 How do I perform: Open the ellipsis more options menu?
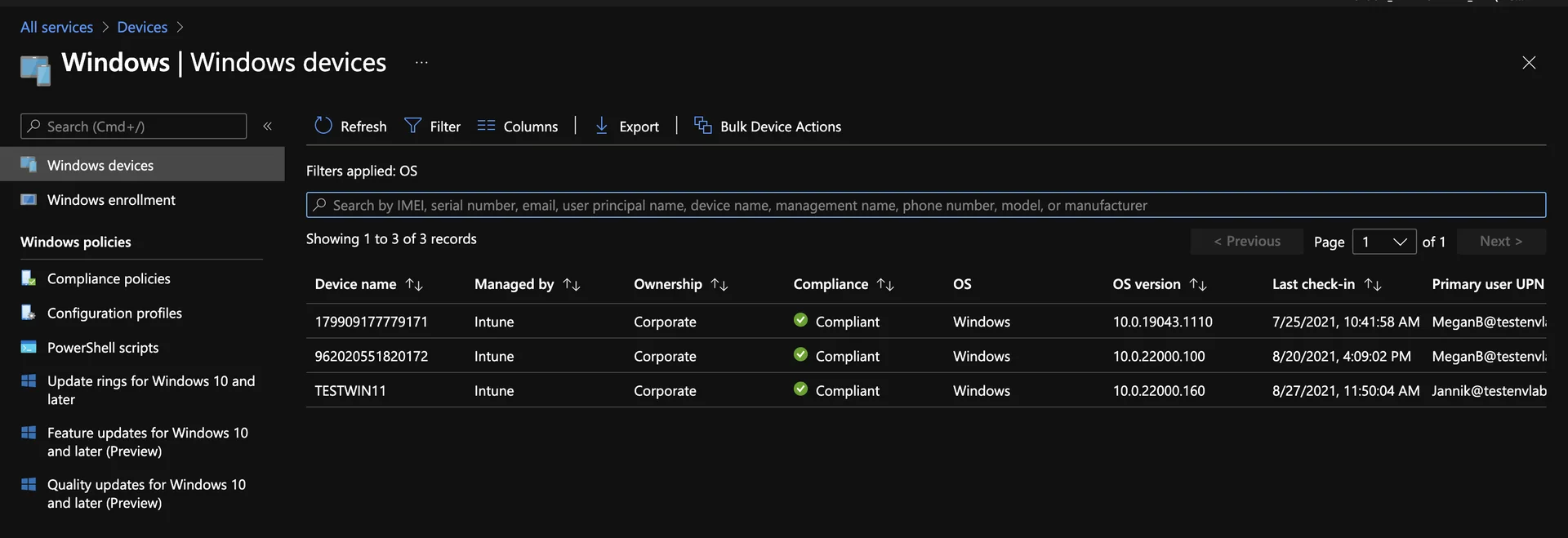[421, 62]
